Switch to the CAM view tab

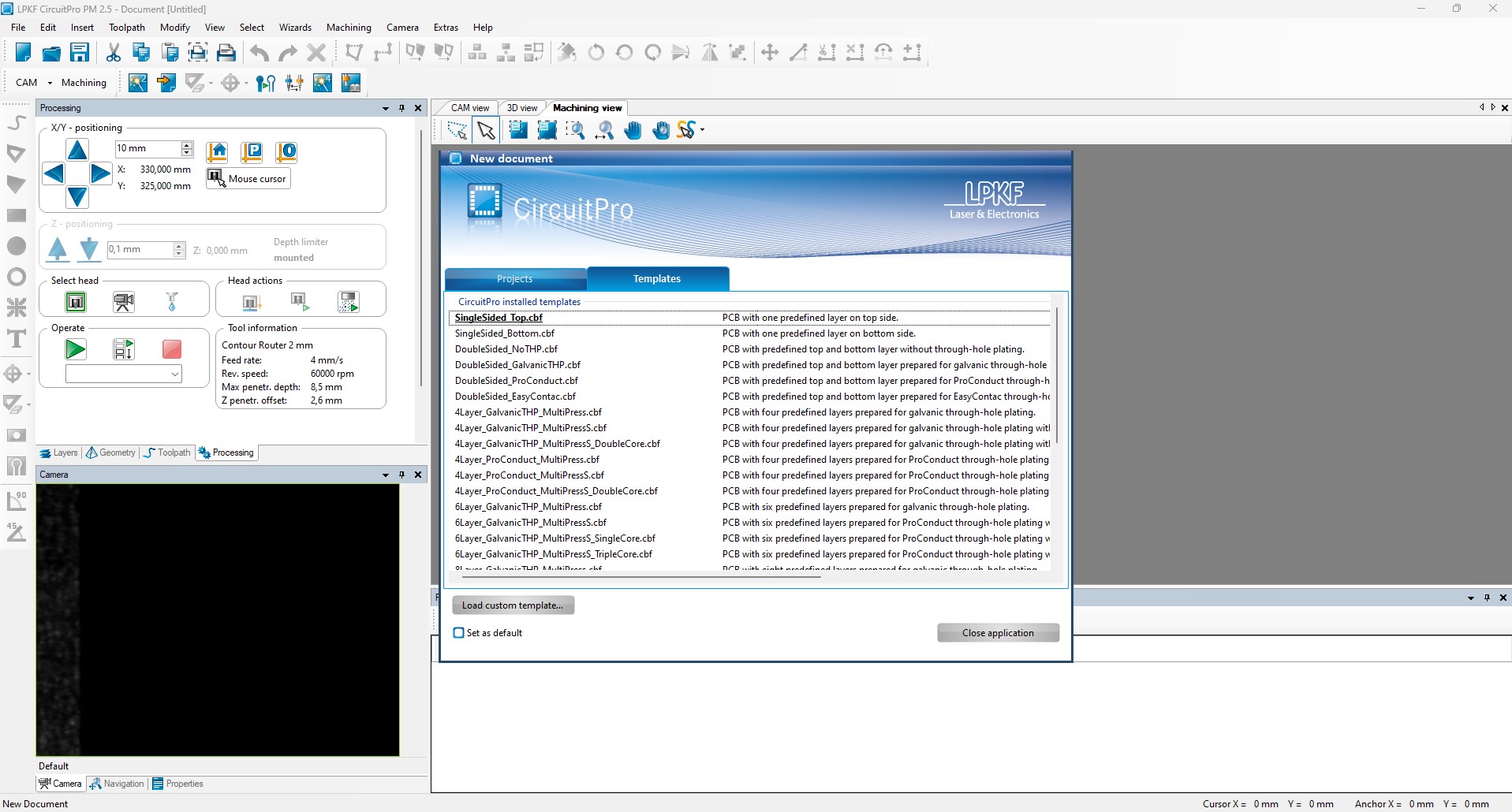coord(470,108)
